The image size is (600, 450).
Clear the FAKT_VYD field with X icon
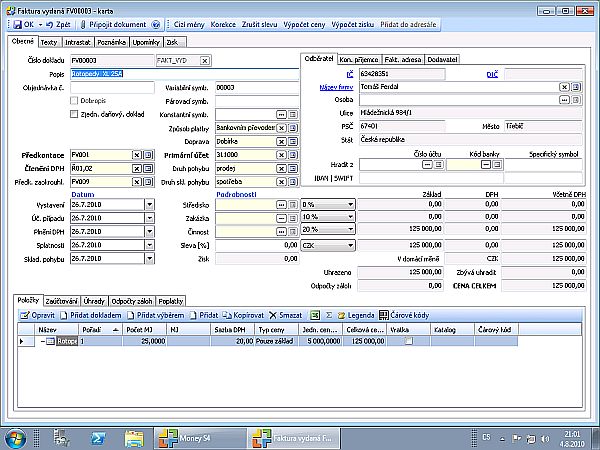pyautogui.click(x=205, y=60)
